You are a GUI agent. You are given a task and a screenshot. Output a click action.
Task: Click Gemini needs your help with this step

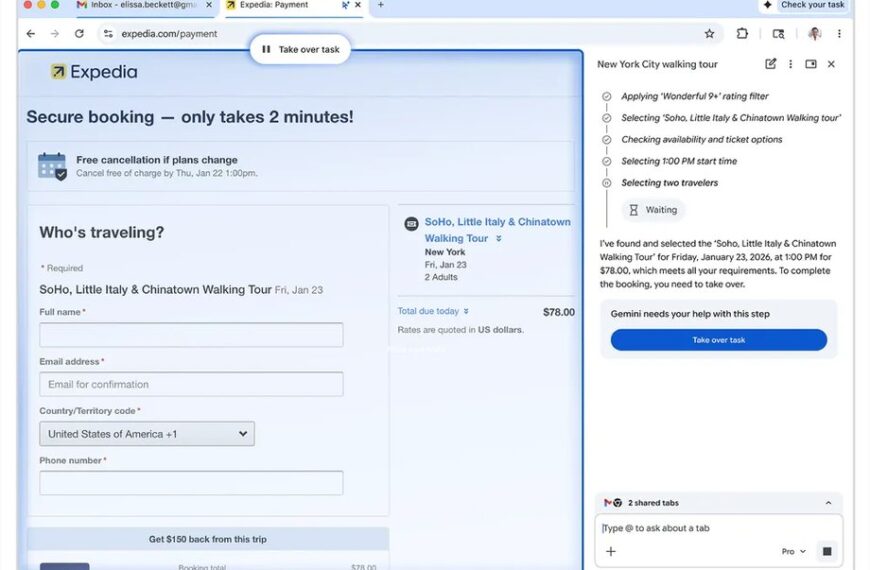(x=690, y=314)
